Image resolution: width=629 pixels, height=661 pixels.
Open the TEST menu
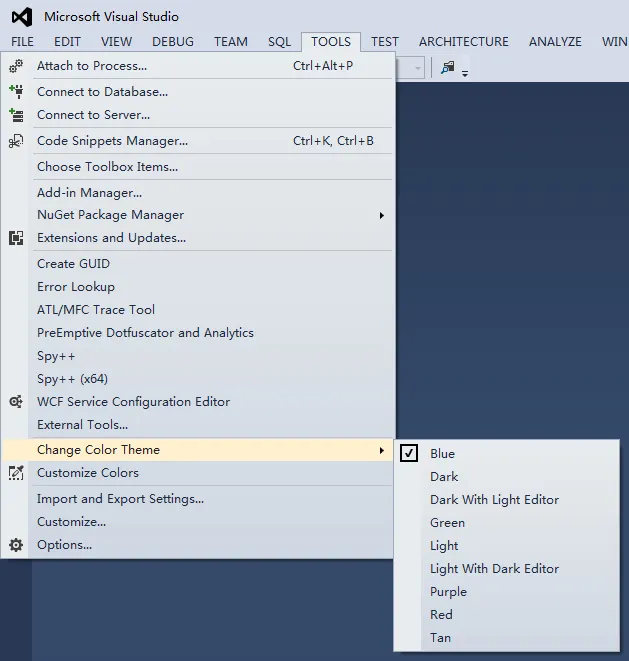[385, 42]
